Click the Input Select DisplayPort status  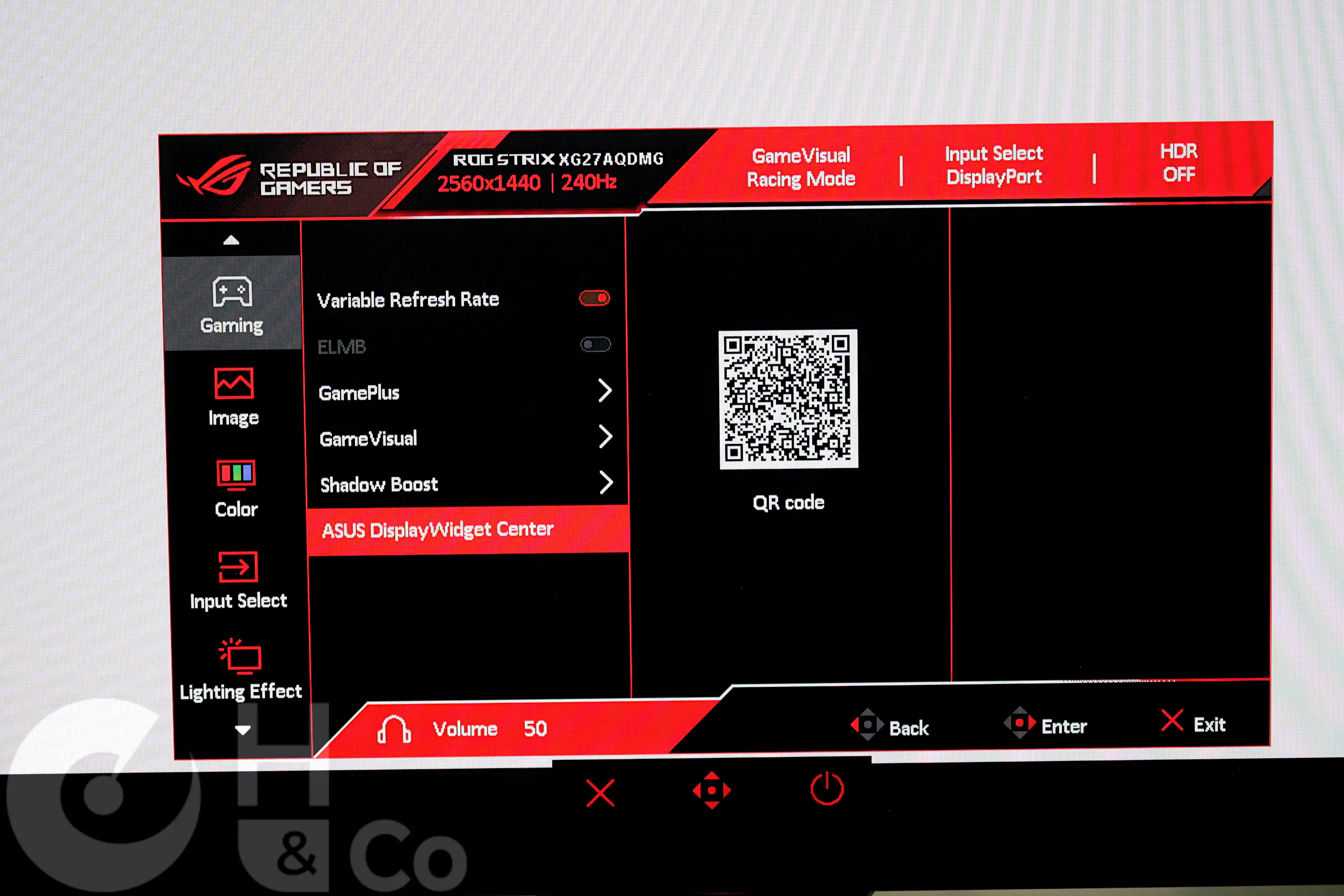click(x=994, y=165)
